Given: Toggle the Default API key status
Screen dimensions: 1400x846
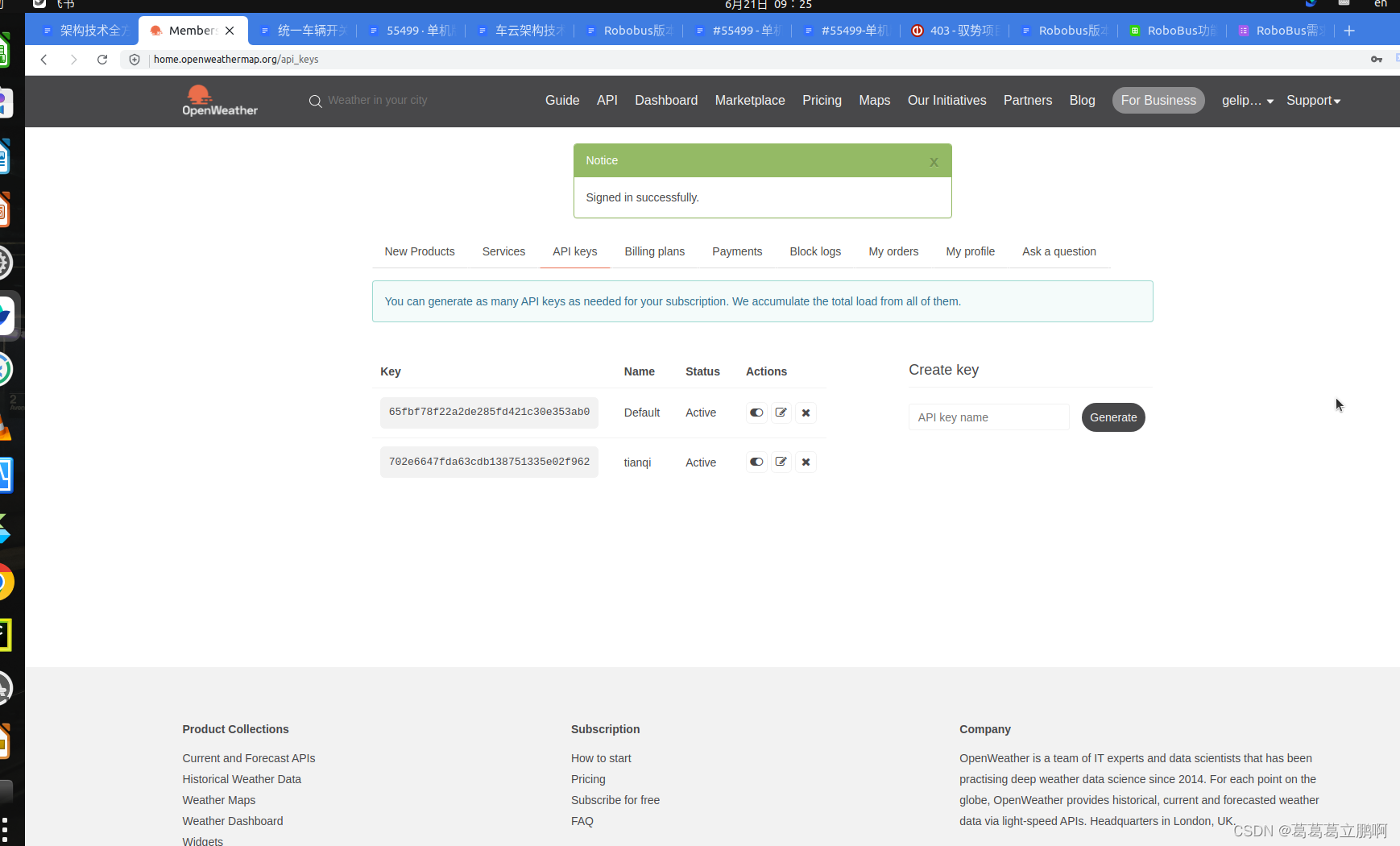Looking at the screenshot, I should click(756, 413).
